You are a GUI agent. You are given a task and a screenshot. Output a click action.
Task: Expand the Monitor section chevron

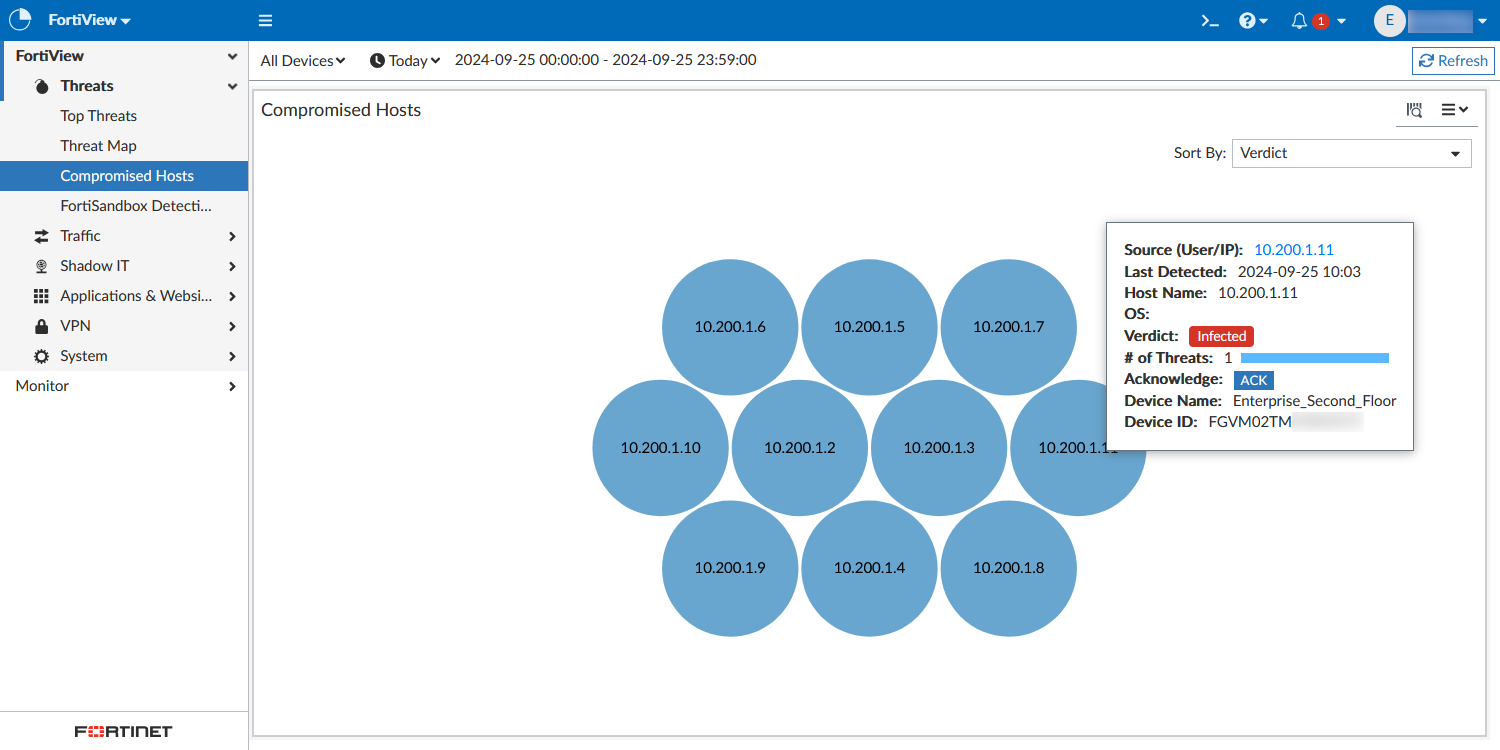pos(232,386)
